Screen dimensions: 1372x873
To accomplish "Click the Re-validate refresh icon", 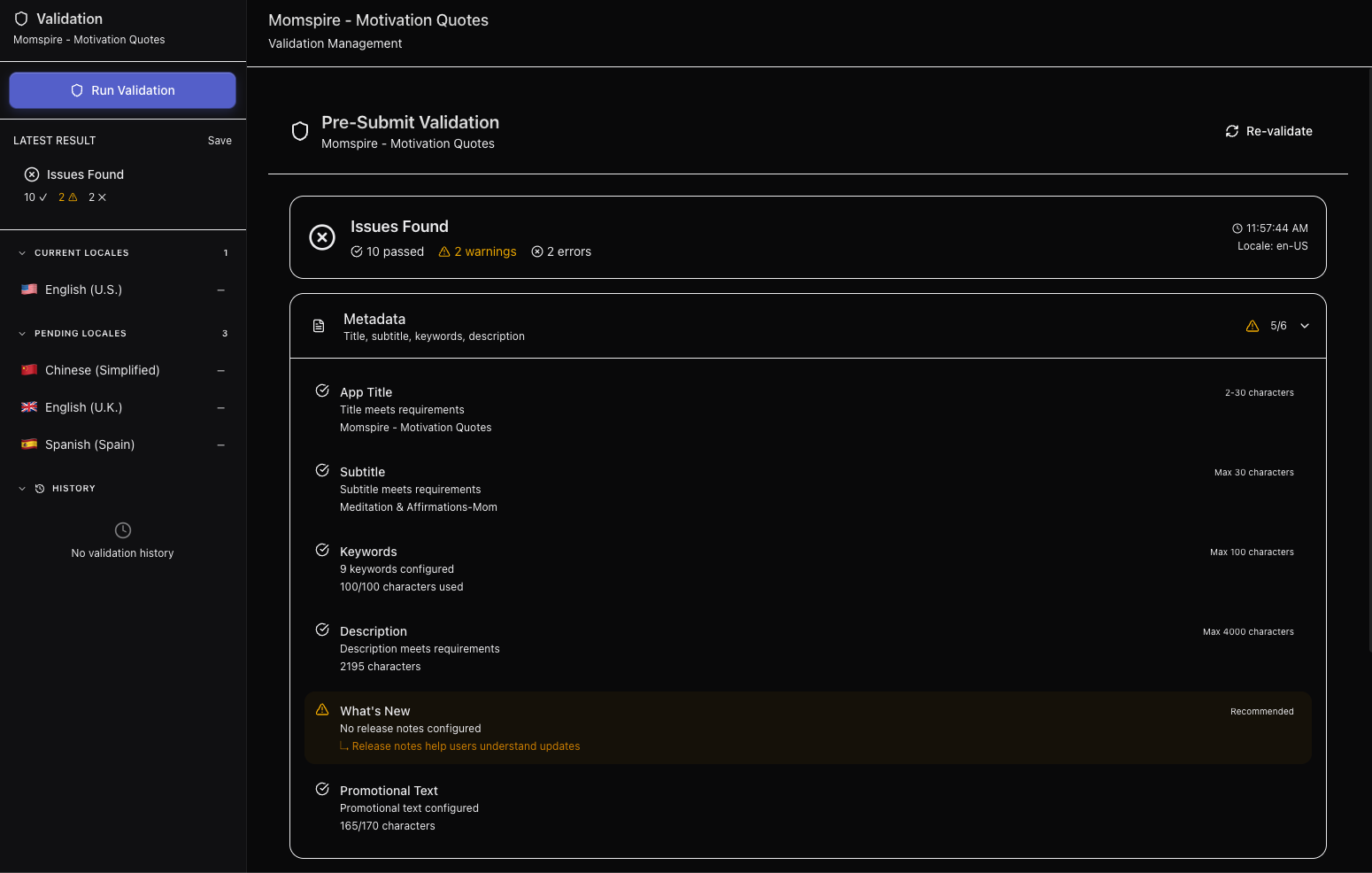I will pyautogui.click(x=1232, y=130).
